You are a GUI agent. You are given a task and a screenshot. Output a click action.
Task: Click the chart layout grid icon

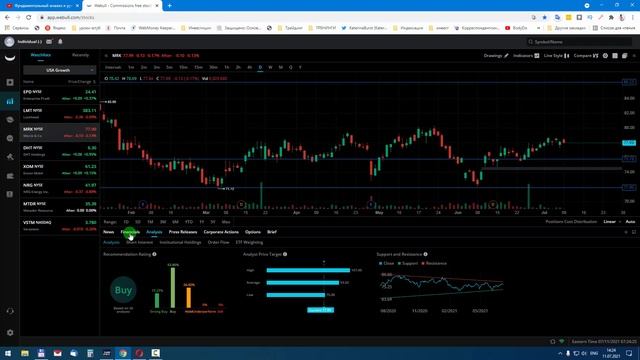pos(615,56)
